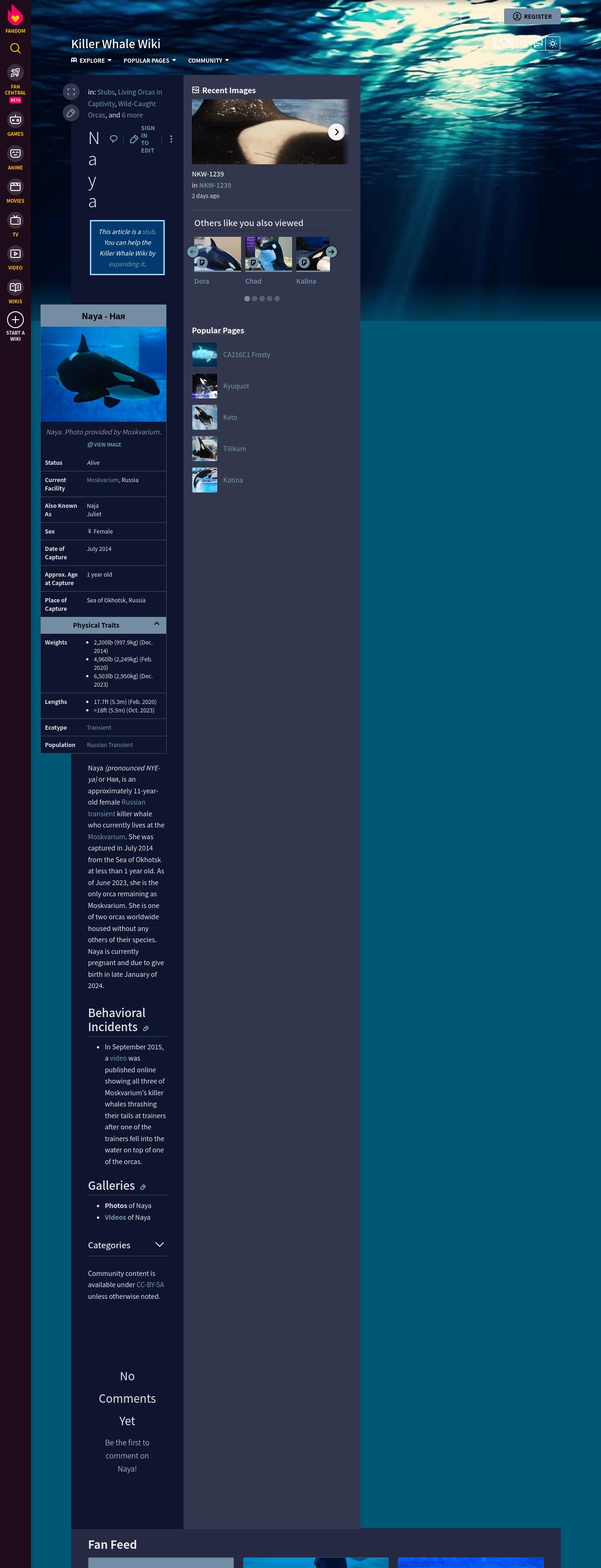Image resolution: width=601 pixels, height=1568 pixels.
Task: Expand the page to full width
Action: [71, 92]
